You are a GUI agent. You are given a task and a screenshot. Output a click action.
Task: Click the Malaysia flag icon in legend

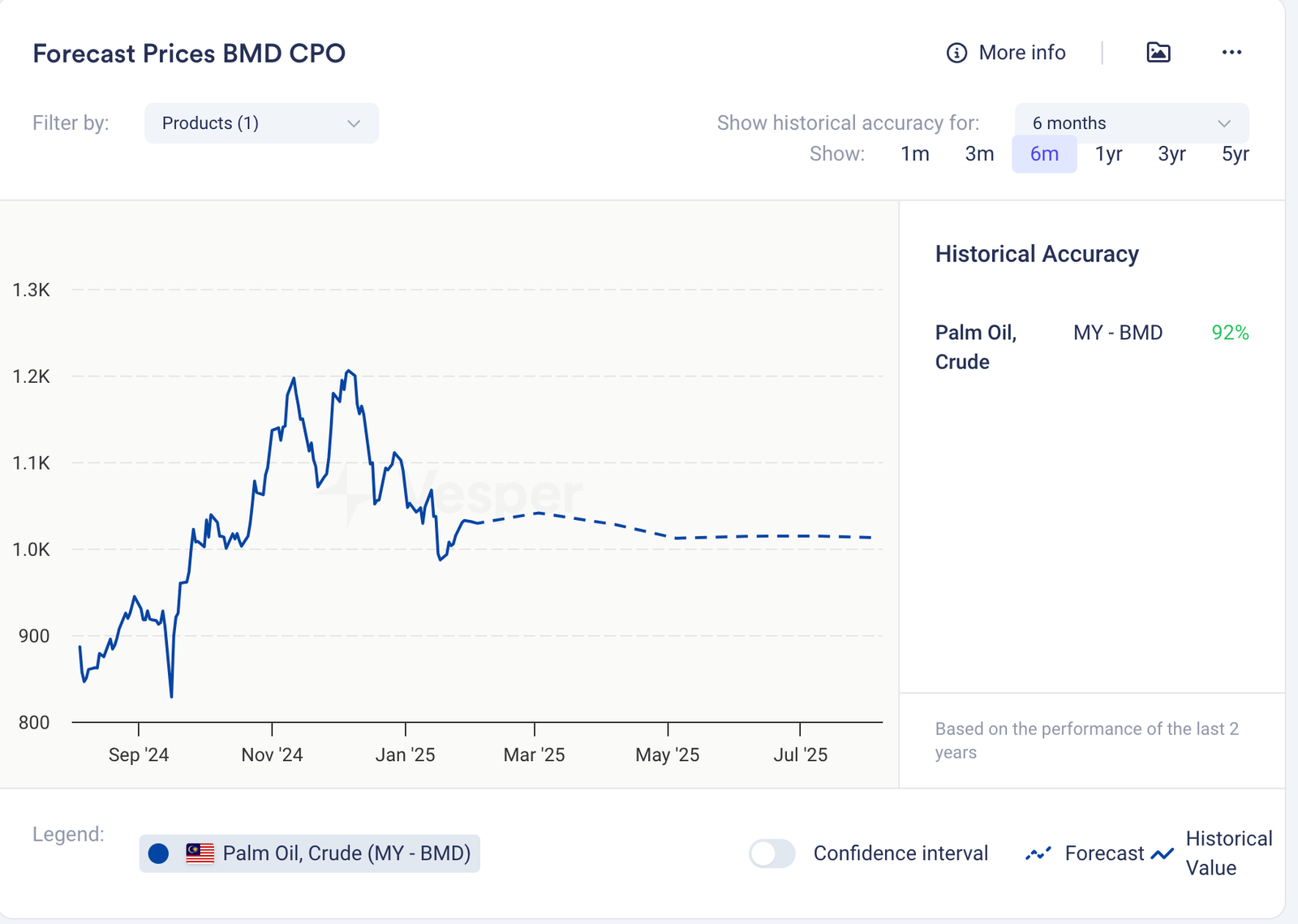200,853
